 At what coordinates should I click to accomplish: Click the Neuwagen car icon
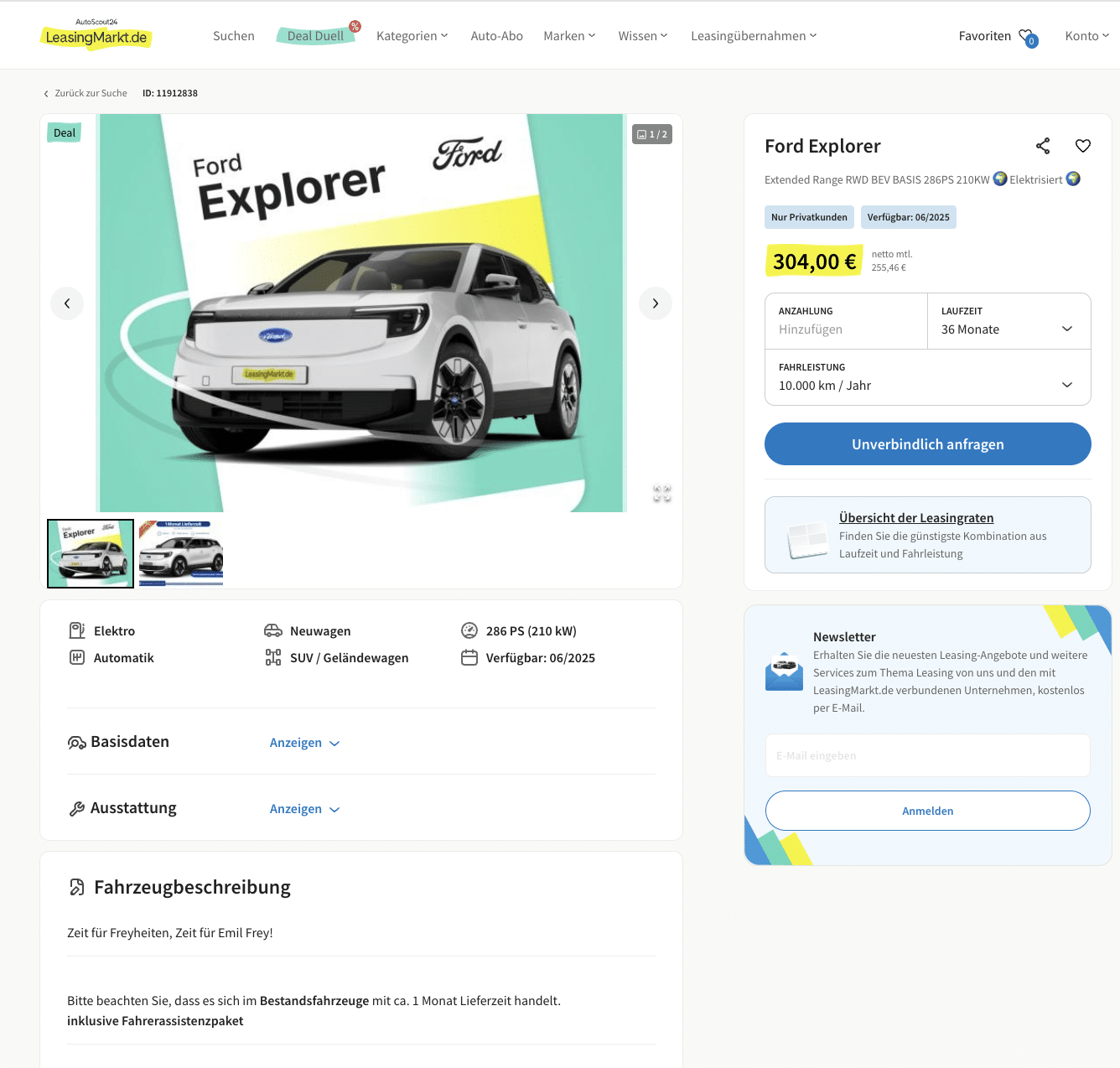click(x=273, y=630)
